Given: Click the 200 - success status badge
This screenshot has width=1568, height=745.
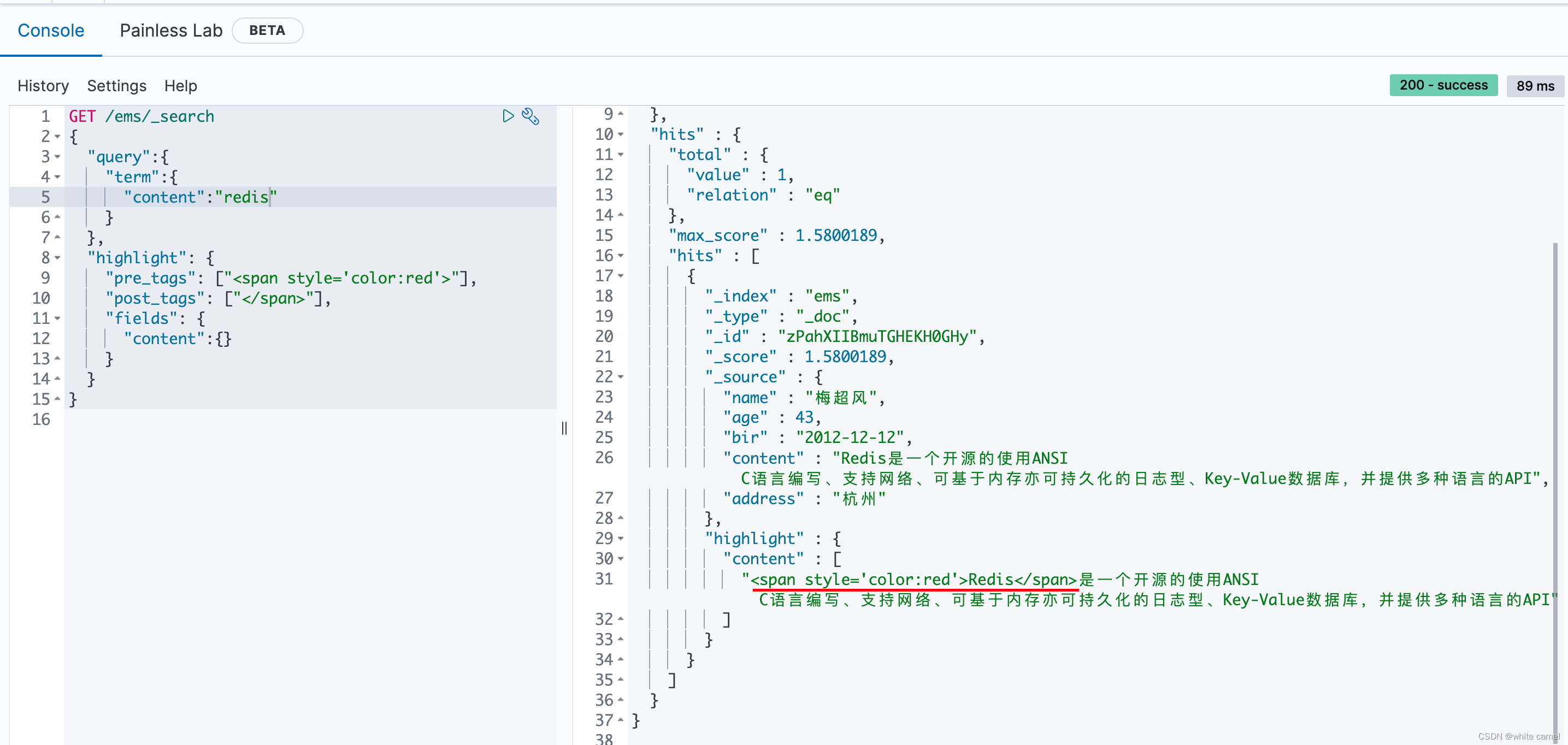Looking at the screenshot, I should pyautogui.click(x=1443, y=85).
